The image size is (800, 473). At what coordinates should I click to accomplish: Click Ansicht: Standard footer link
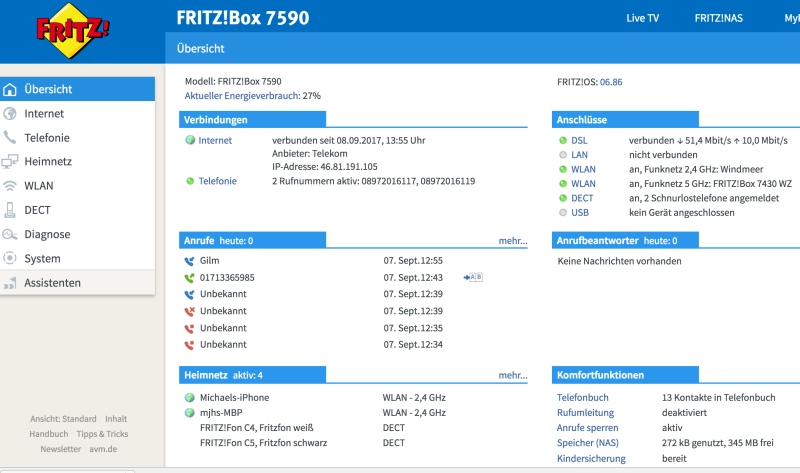click(x=63, y=419)
